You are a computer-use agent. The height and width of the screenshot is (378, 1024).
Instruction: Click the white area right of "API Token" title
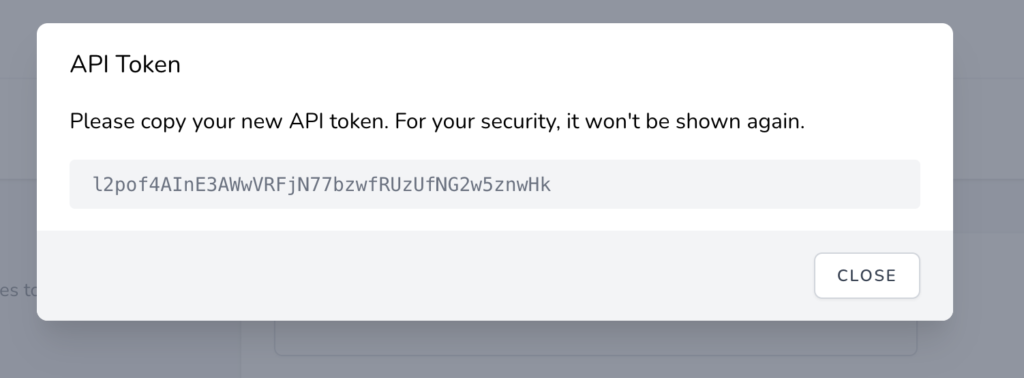562,65
